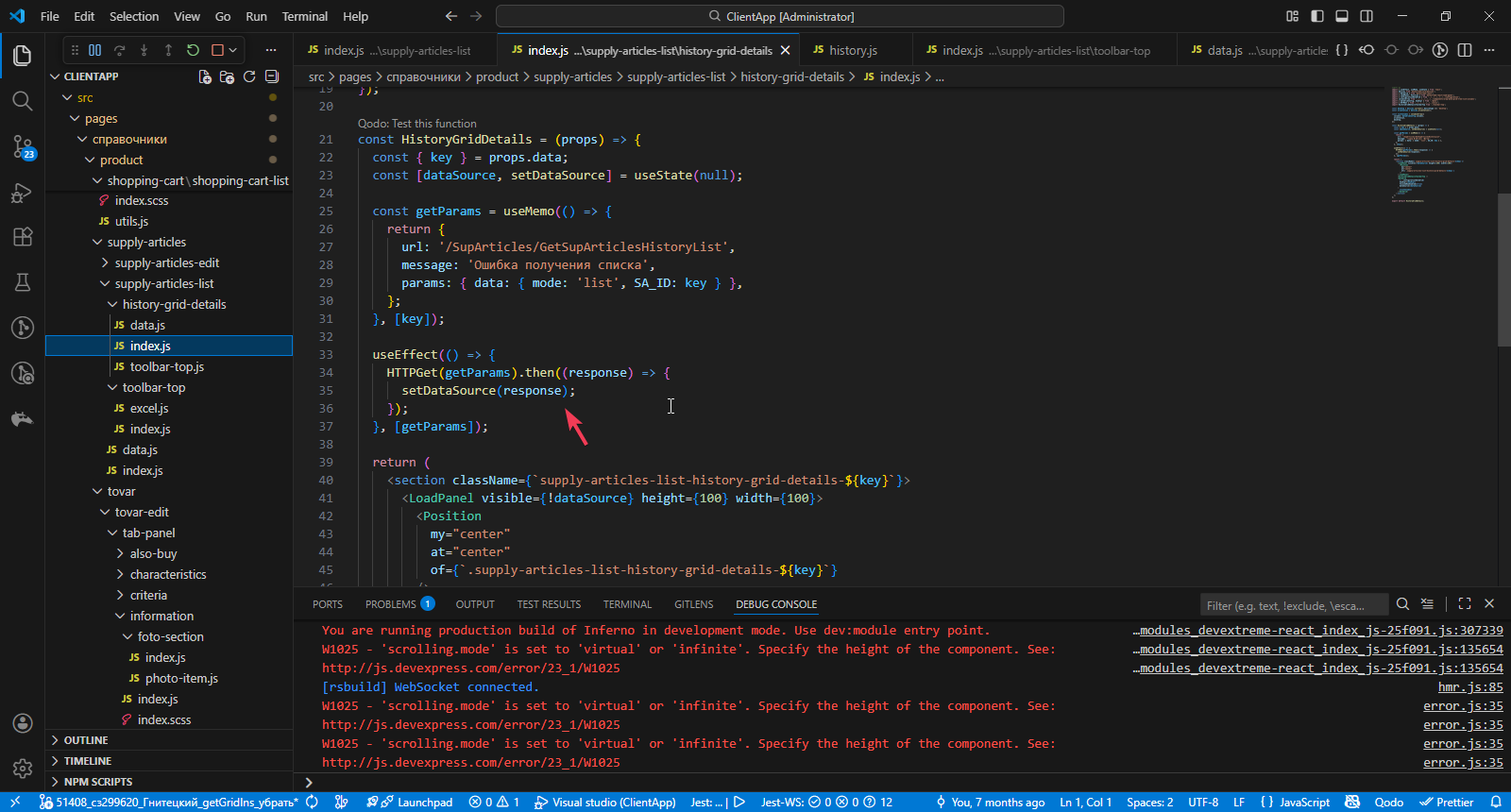
Task: Restart the debug session
Action: (193, 50)
